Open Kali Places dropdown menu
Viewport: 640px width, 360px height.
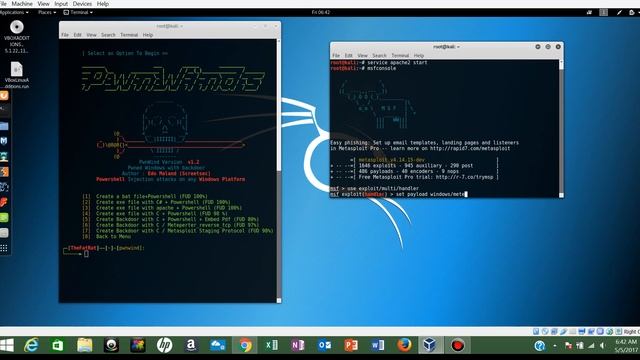click(x=47, y=12)
